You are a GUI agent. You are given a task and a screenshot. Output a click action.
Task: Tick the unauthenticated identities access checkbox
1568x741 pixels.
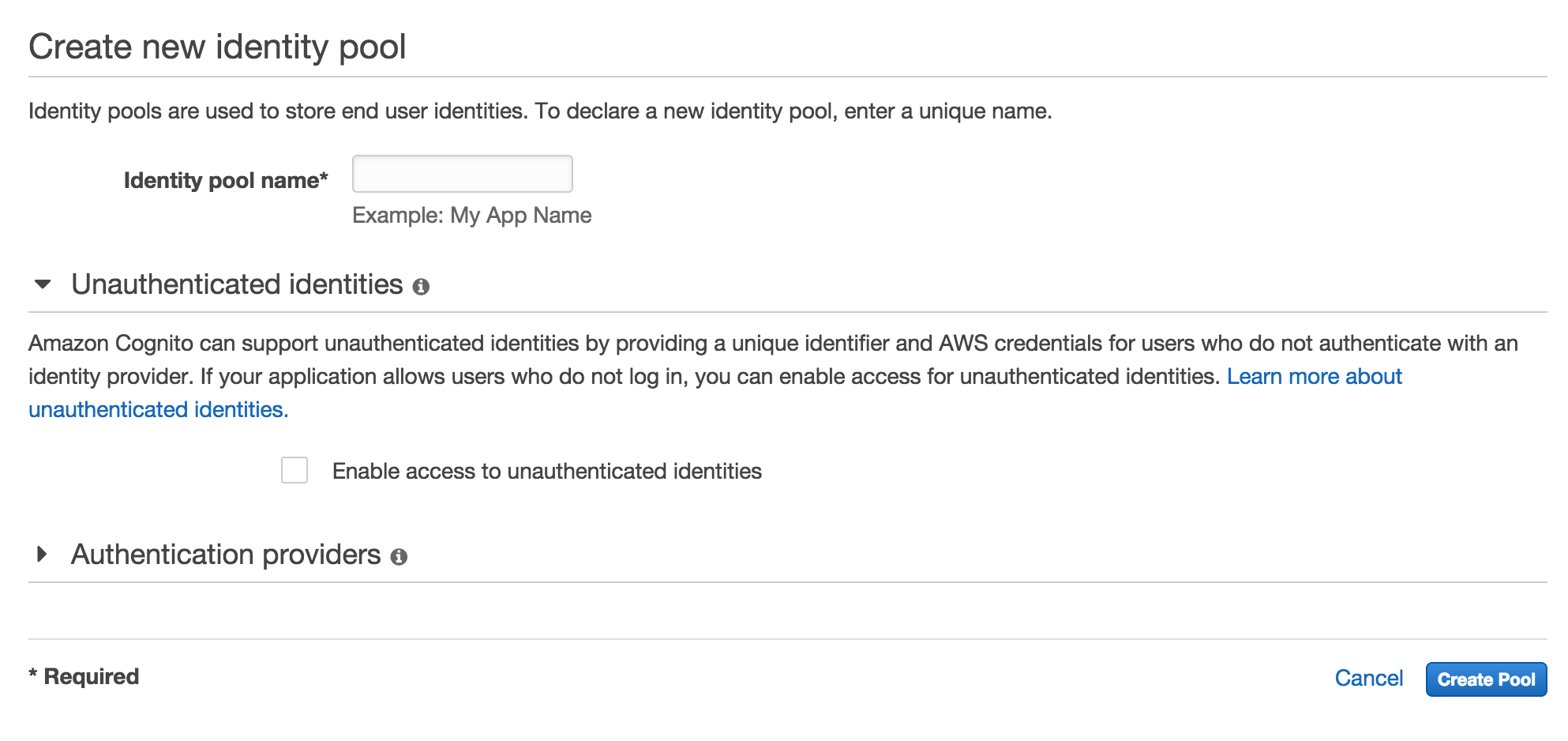(x=294, y=470)
